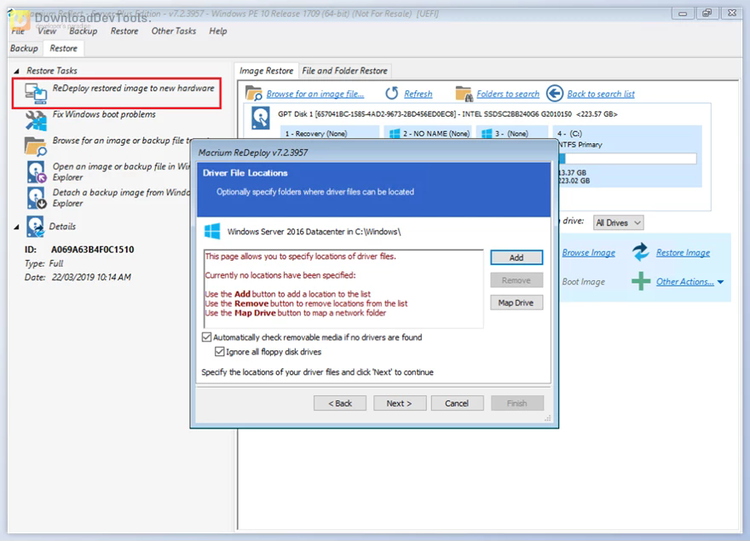This screenshot has height=541, width=750.
Task: Click the Browse for an image file folder icon
Action: pos(254,93)
